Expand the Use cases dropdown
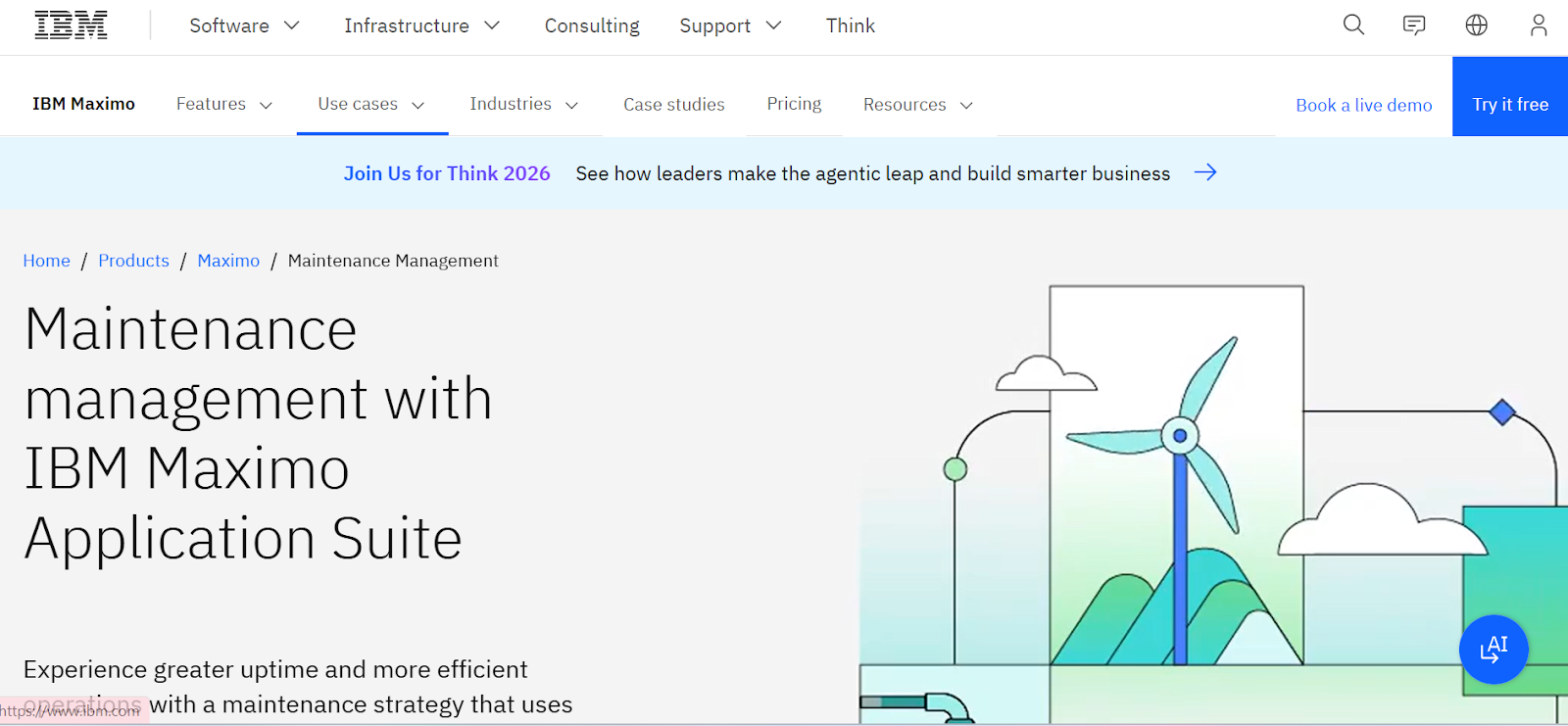Screen dimensions: 1568x726 click(371, 104)
